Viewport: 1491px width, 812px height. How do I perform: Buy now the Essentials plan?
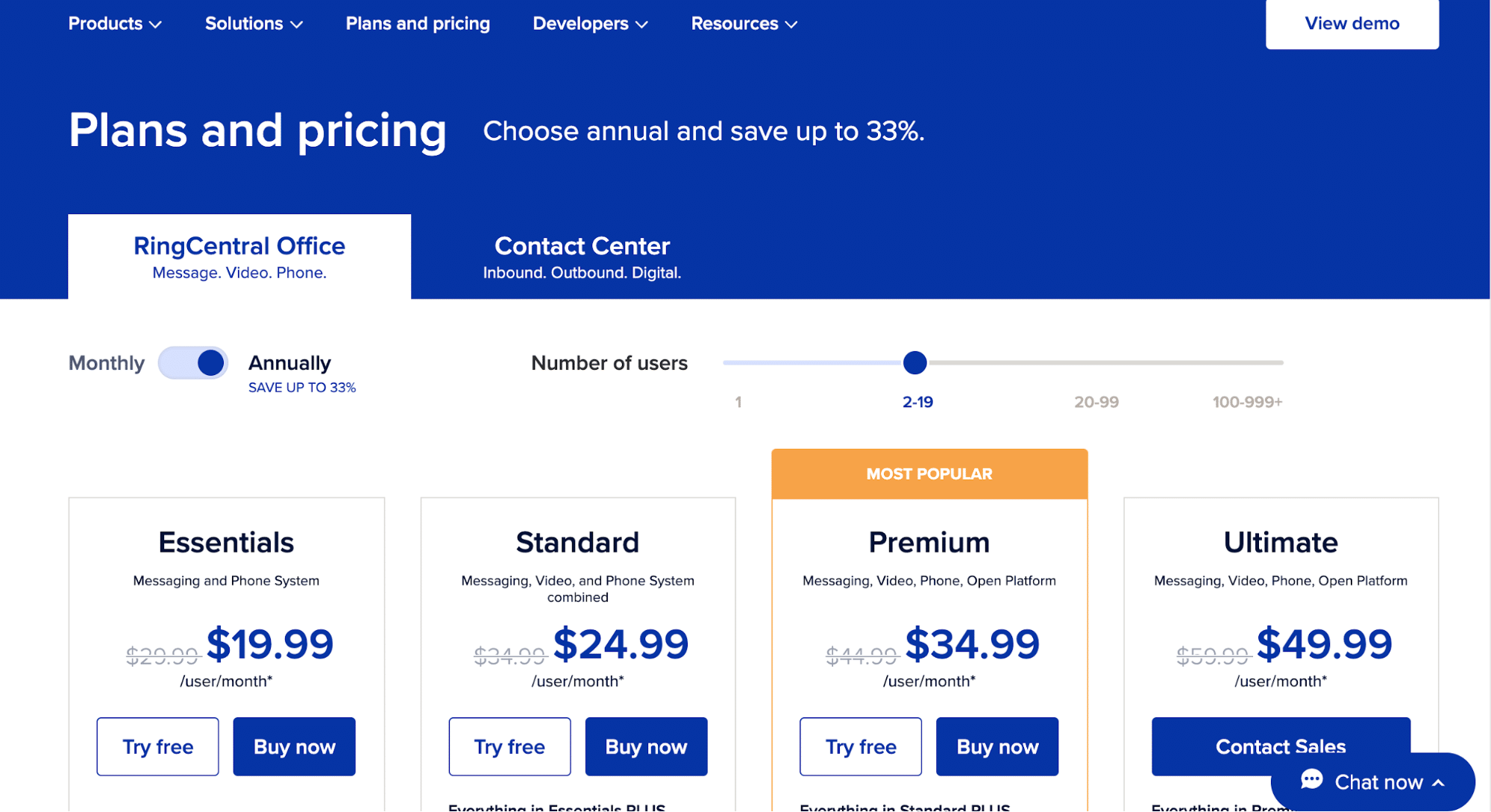294,746
